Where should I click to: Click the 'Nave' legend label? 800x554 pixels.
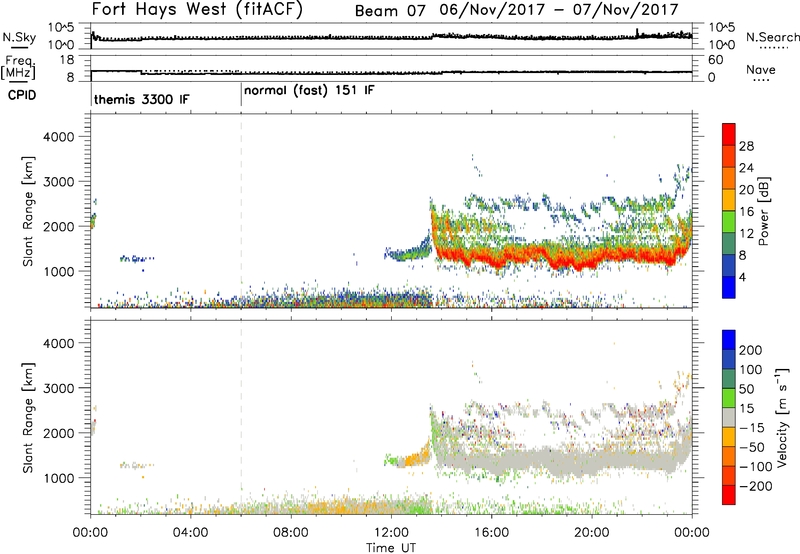760,69
